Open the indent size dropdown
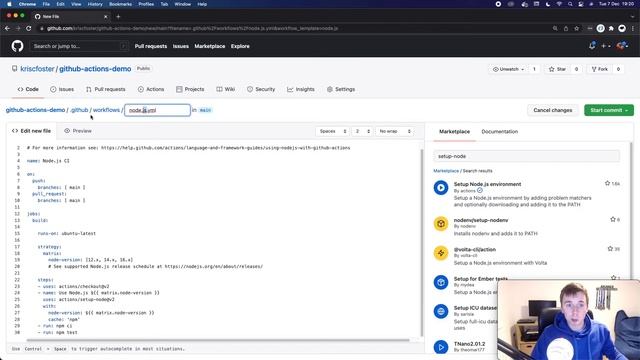Screen dimensions: 640x360 [362, 131]
